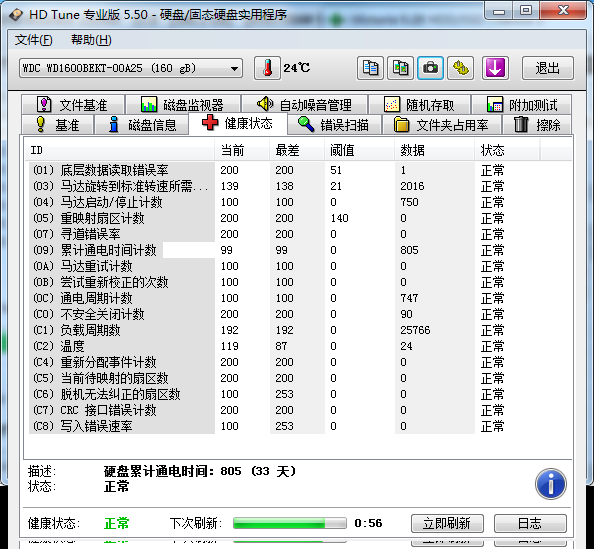Open the 日志 log button

pos(530,523)
